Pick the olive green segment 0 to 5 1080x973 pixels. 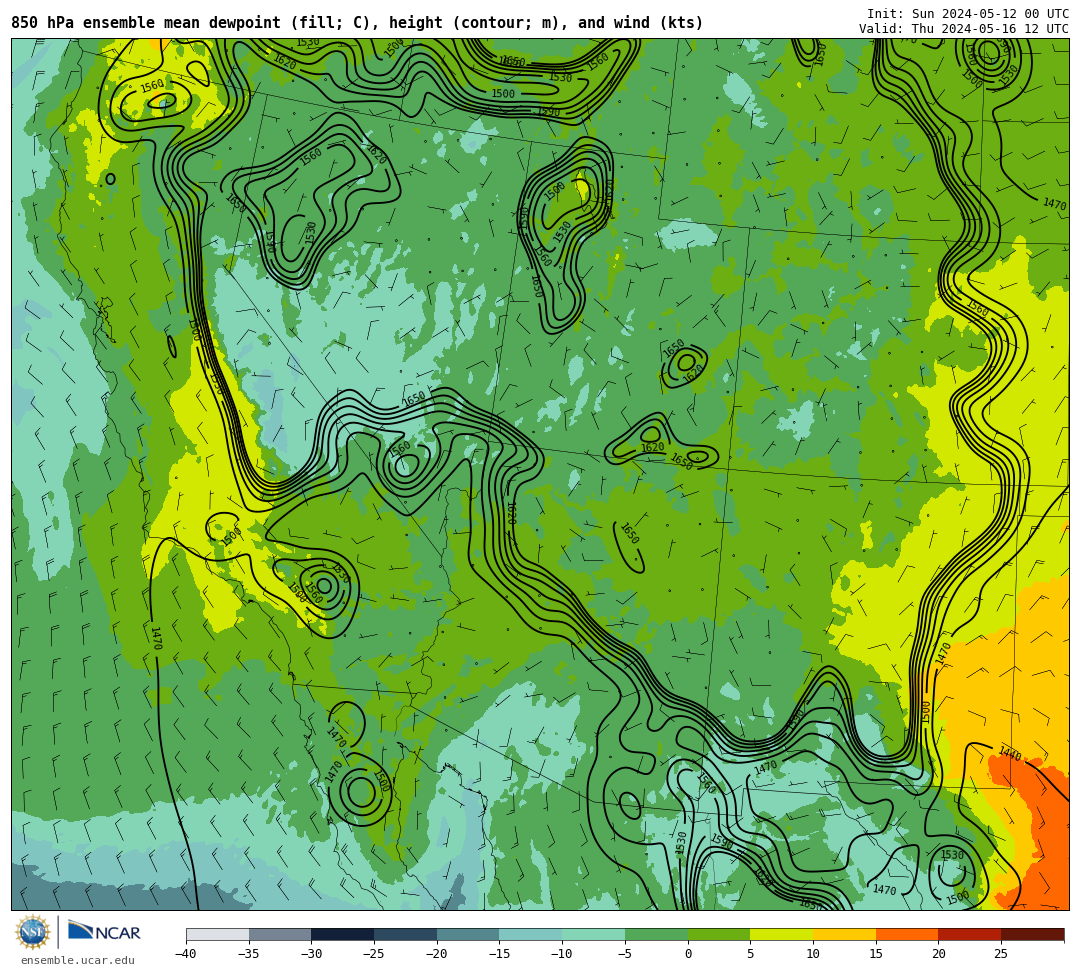pos(719,934)
